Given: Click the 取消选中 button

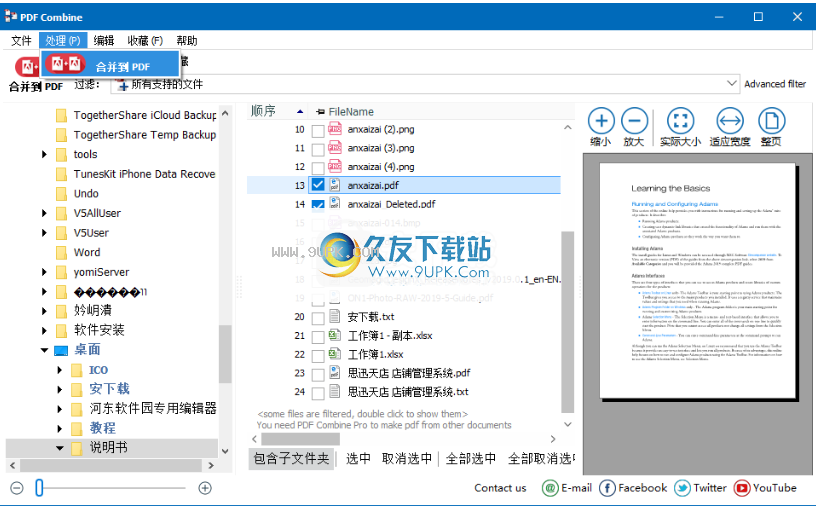Looking at the screenshot, I should tap(407, 458).
